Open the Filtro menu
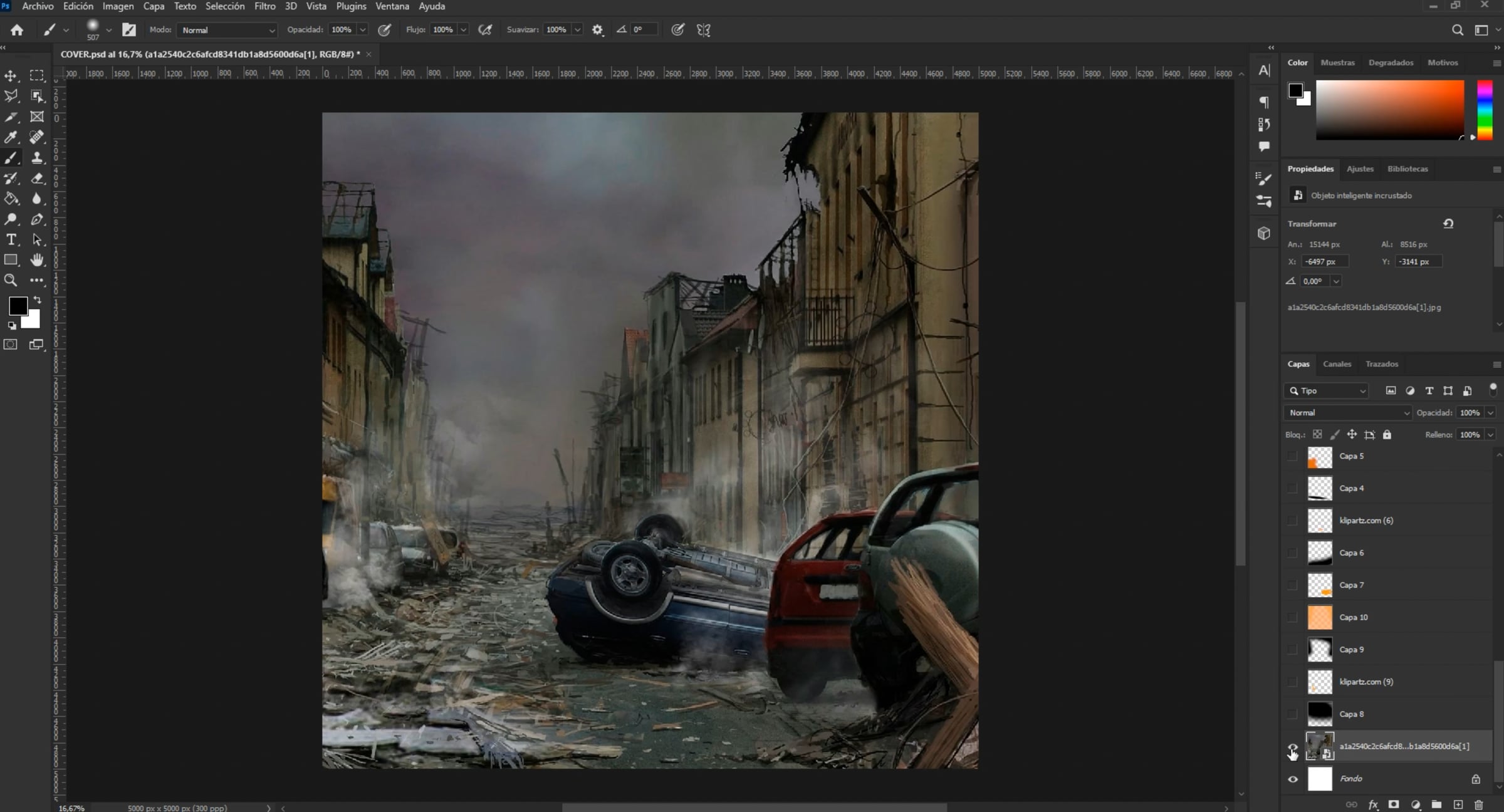This screenshot has width=1504, height=812. point(264,6)
